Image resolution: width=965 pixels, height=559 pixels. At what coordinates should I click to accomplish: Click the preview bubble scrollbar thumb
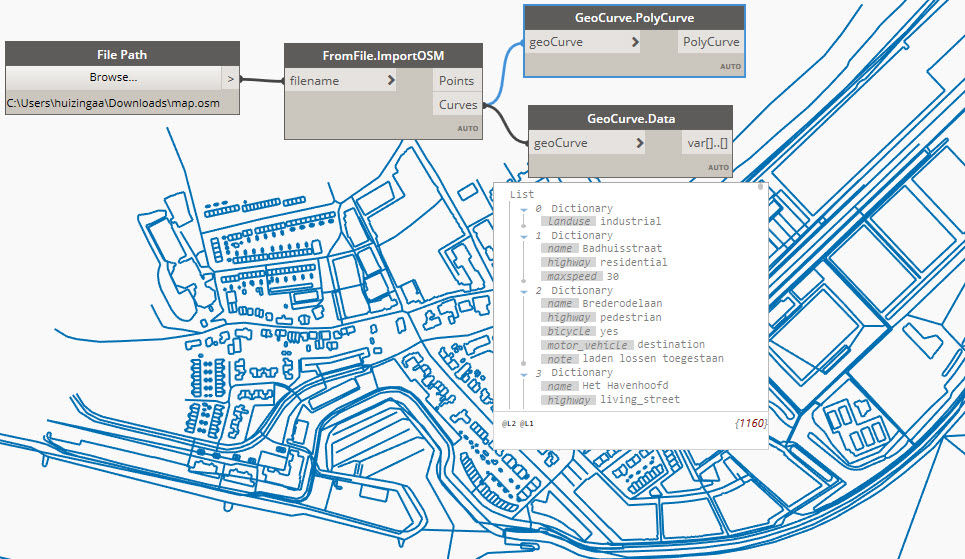click(761, 186)
